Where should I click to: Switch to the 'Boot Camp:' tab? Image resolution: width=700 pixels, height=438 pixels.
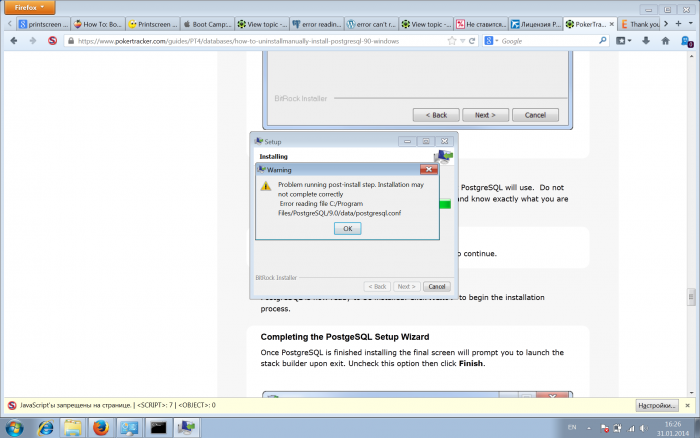coord(207,24)
